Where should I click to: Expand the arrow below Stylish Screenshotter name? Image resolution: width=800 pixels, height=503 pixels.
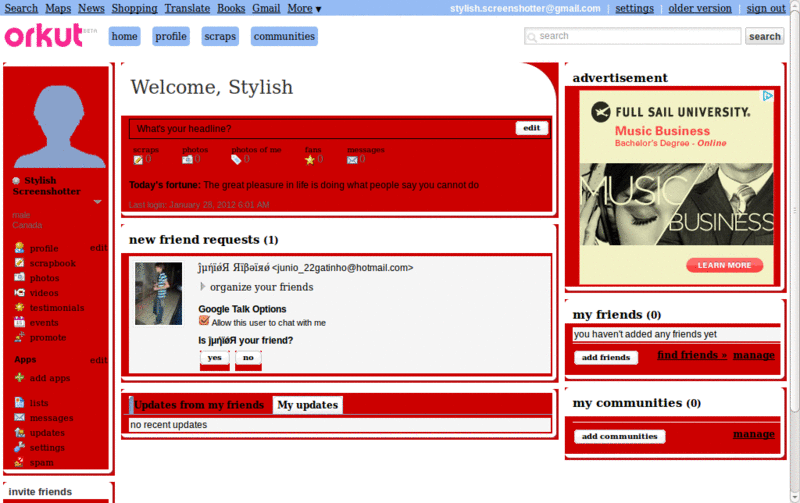click(x=97, y=202)
